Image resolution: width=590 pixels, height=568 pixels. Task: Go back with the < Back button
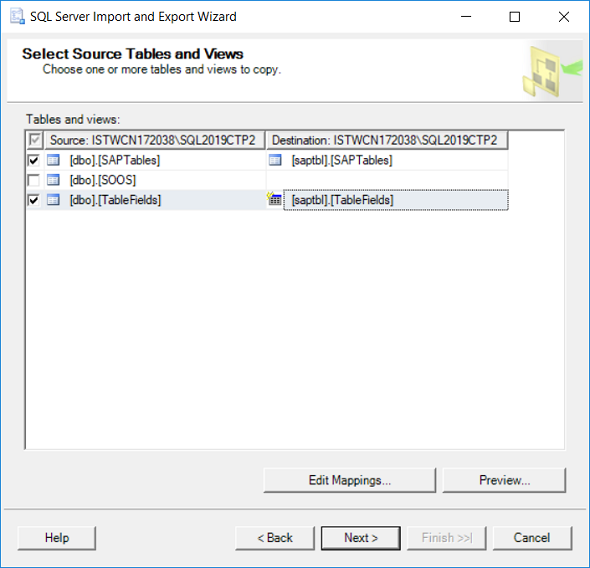(x=275, y=538)
